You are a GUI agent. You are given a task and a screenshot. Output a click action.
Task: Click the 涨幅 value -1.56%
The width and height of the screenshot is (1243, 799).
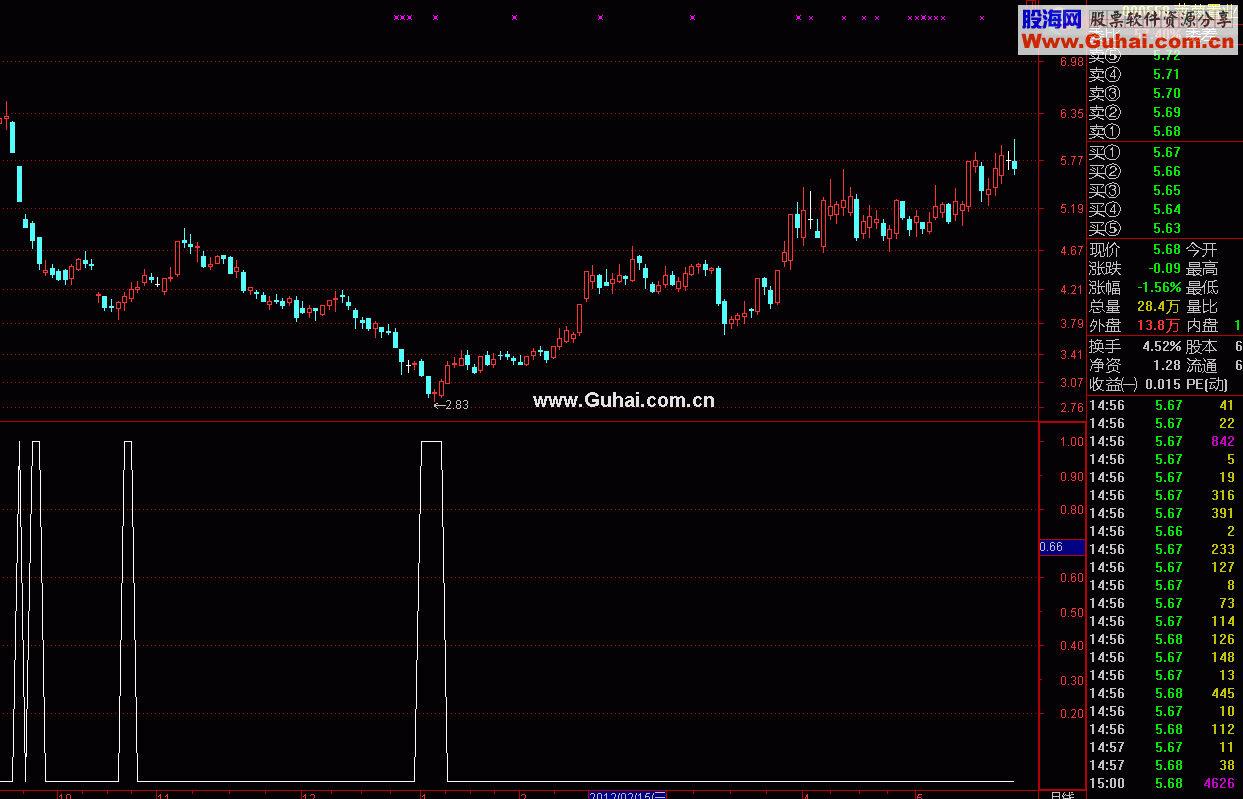click(x=1158, y=287)
